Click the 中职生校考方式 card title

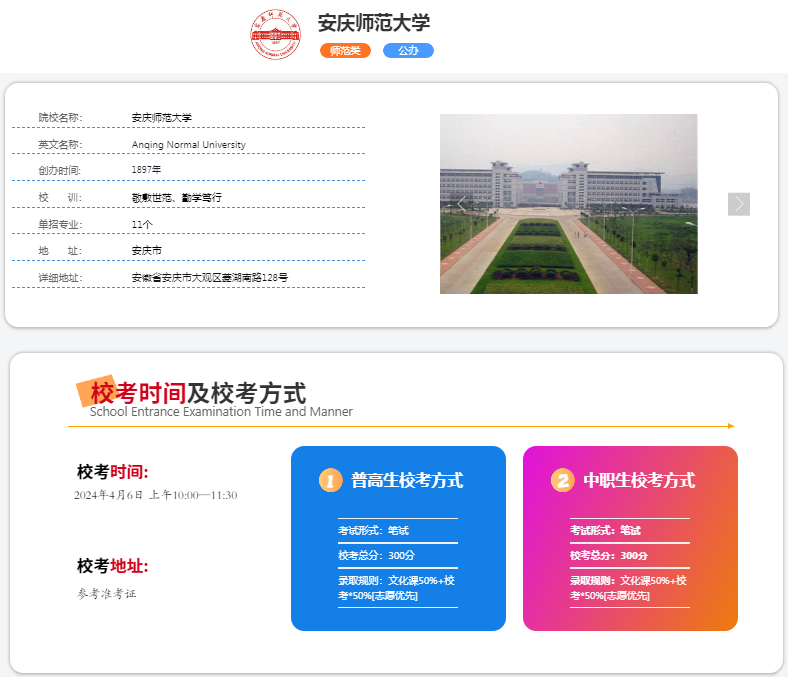point(639,480)
